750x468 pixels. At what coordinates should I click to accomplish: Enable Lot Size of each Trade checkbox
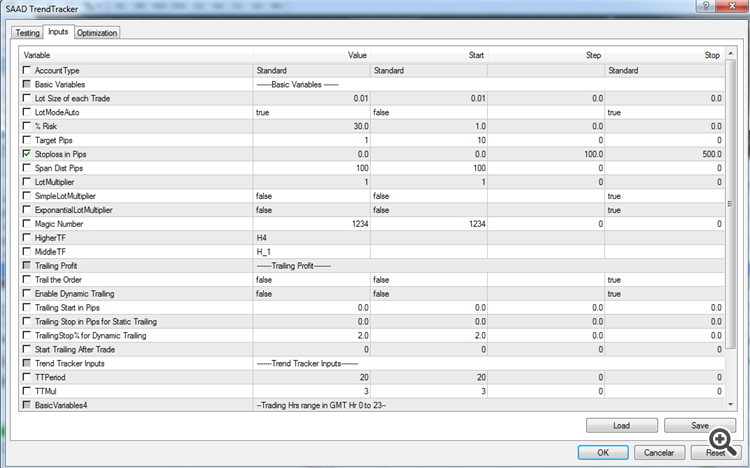click(27, 98)
